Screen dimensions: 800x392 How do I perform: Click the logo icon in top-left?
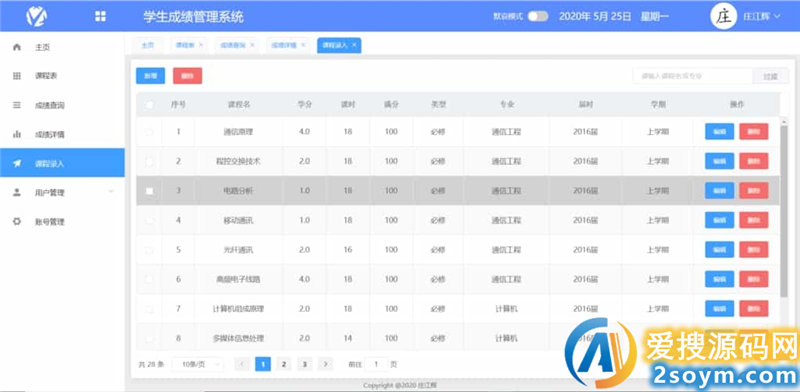coord(37,16)
